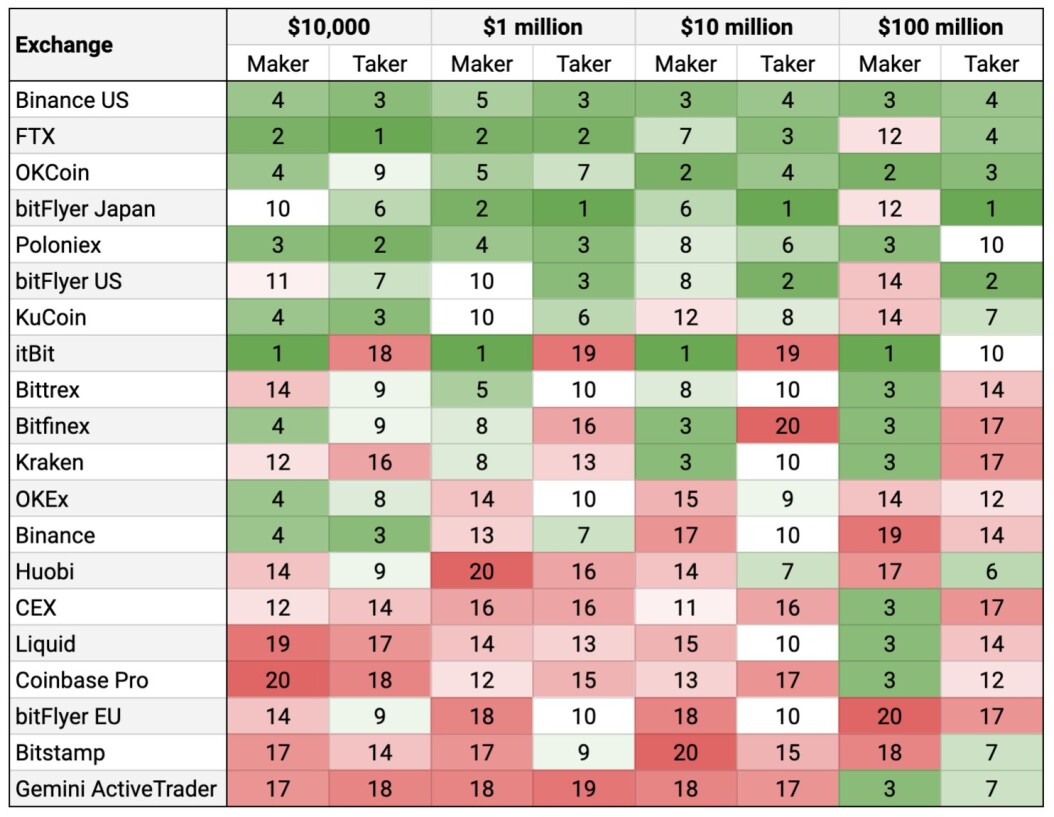The width and height of the screenshot is (1054, 817).
Task: Select Bitfinex's red 20 Taker cell
Action: 788,426
